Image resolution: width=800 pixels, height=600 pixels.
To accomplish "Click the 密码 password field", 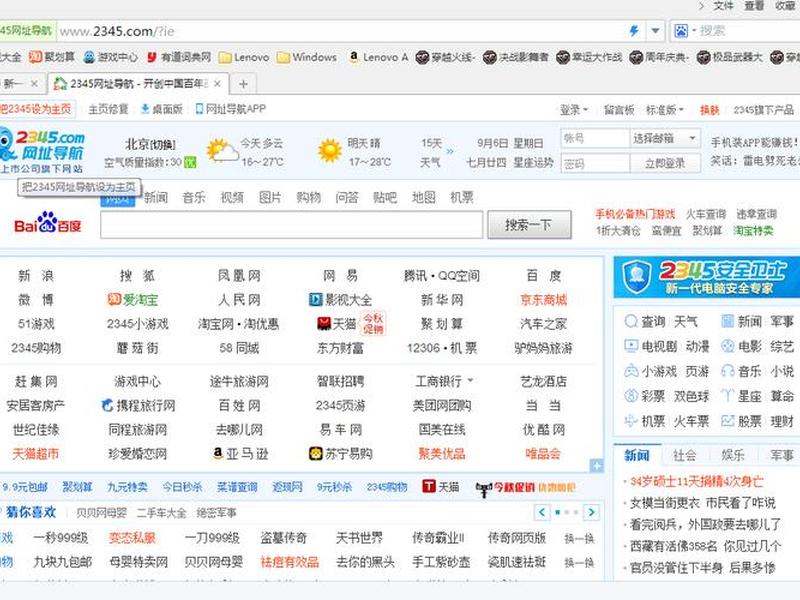I will [595, 164].
